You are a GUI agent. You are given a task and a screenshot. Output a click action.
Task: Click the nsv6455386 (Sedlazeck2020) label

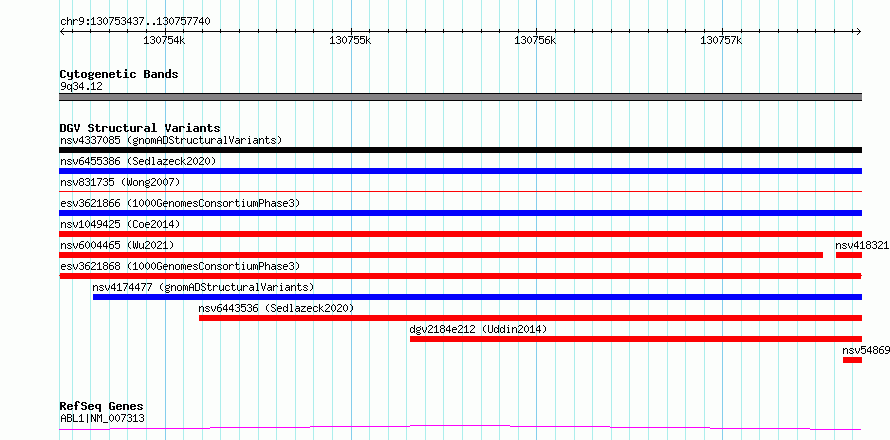(138, 161)
